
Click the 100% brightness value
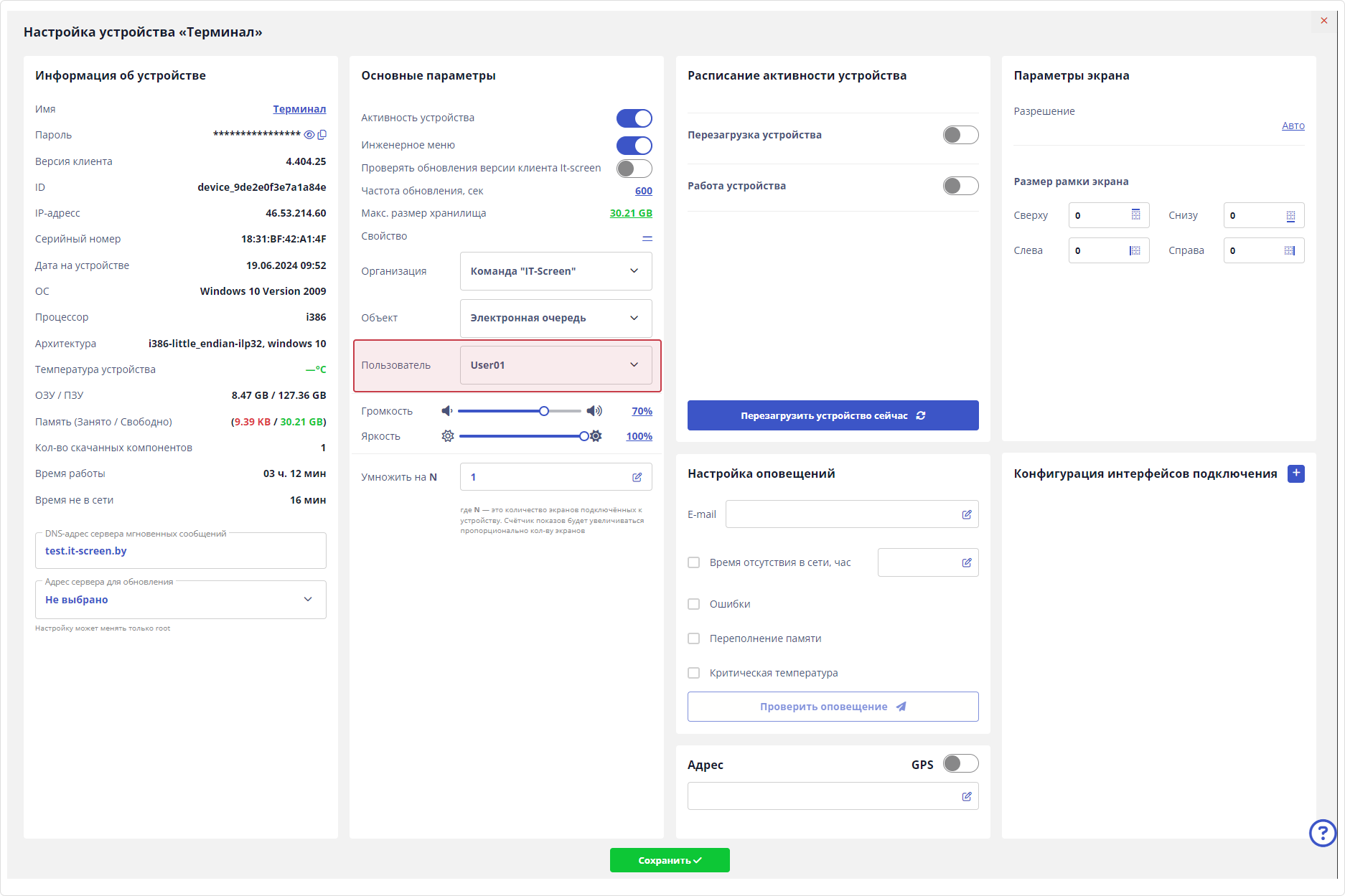639,436
